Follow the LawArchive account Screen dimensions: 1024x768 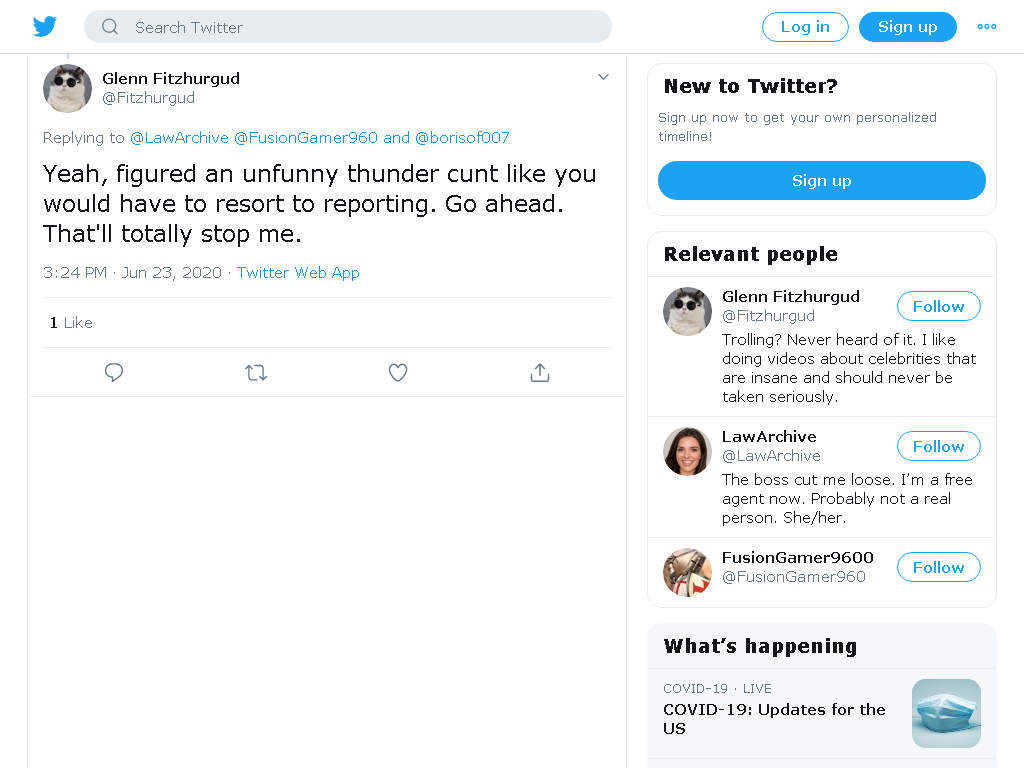[938, 447]
